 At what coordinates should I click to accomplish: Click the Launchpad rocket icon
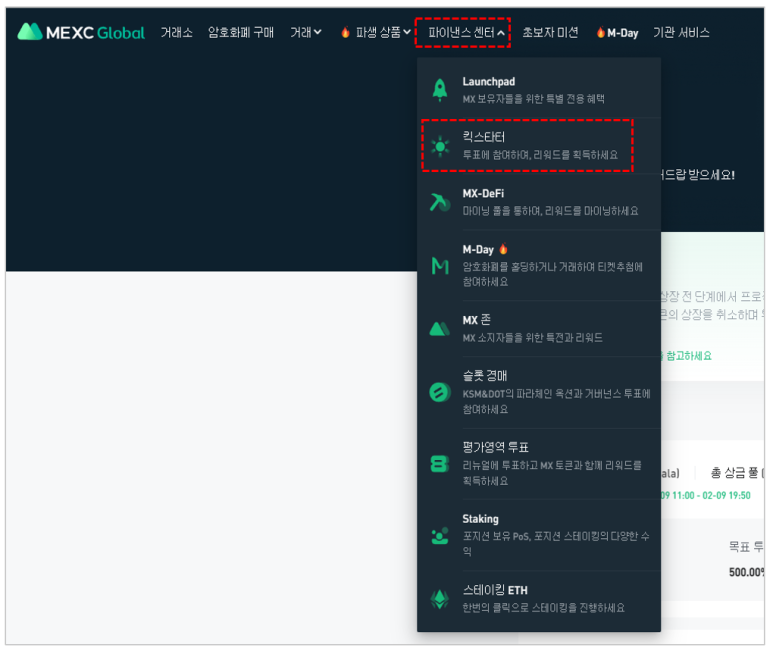tap(440, 90)
